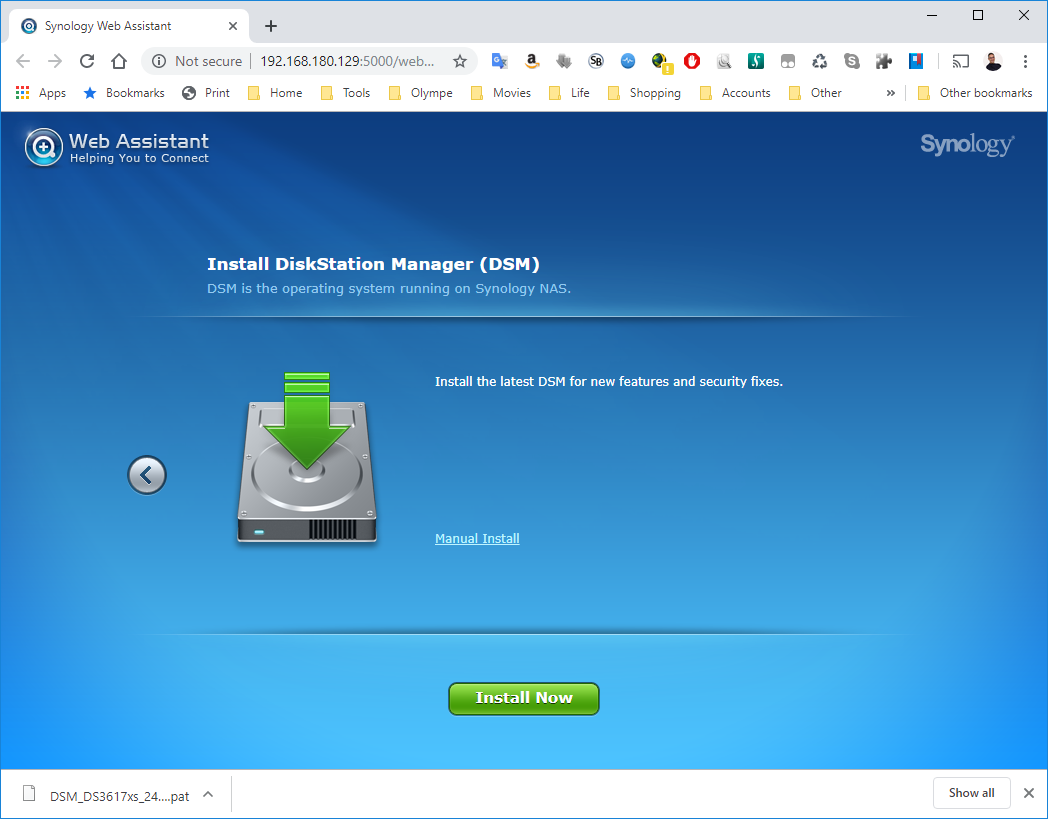This screenshot has height=819, width=1048.
Task: Open the Olympe bookmarks folder
Action: click(x=420, y=93)
